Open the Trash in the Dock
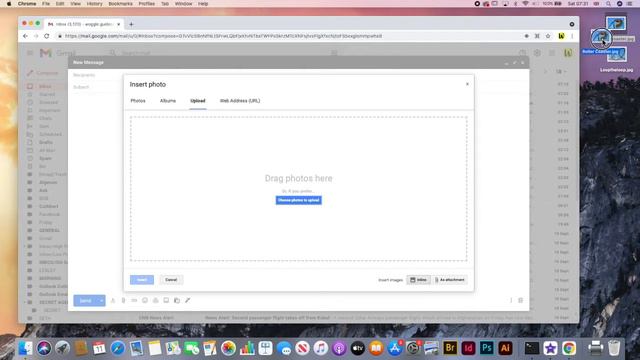640x360 pixels. click(614, 348)
